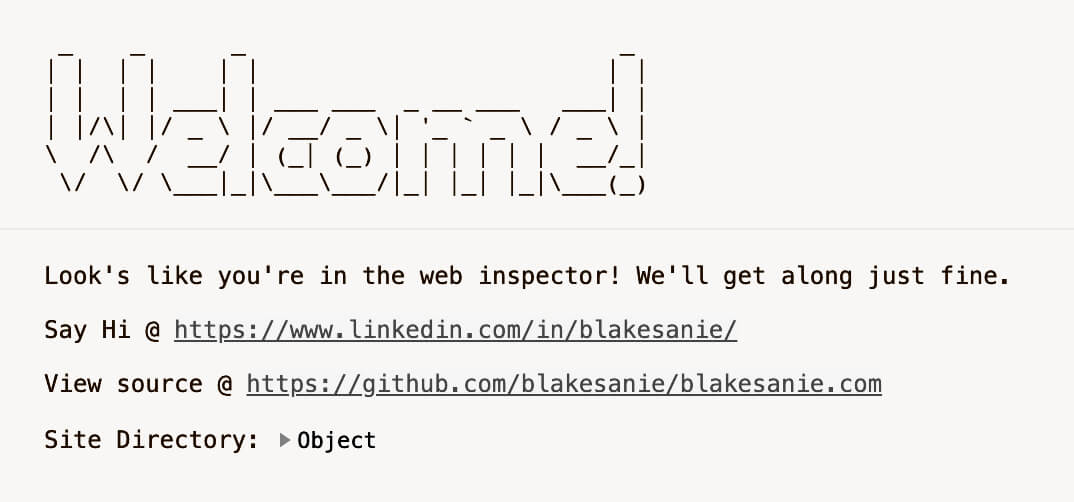Click the word "inspector!" in the message
Screen dimensions: 1074x502
point(549,276)
